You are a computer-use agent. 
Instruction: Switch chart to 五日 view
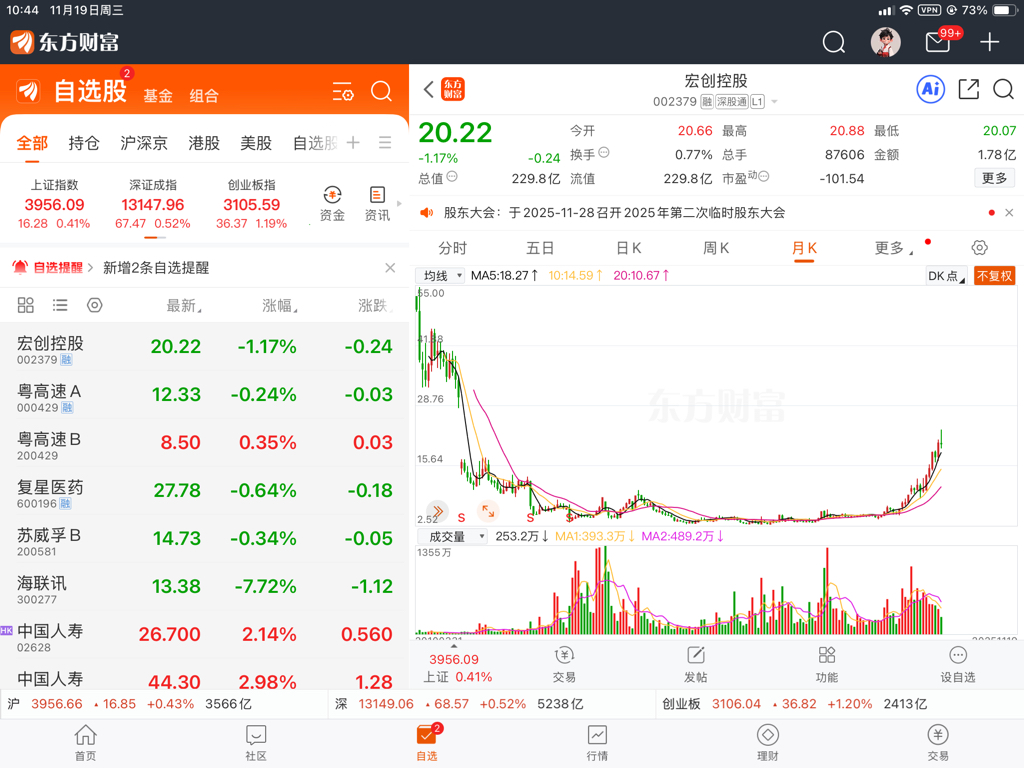(x=540, y=248)
